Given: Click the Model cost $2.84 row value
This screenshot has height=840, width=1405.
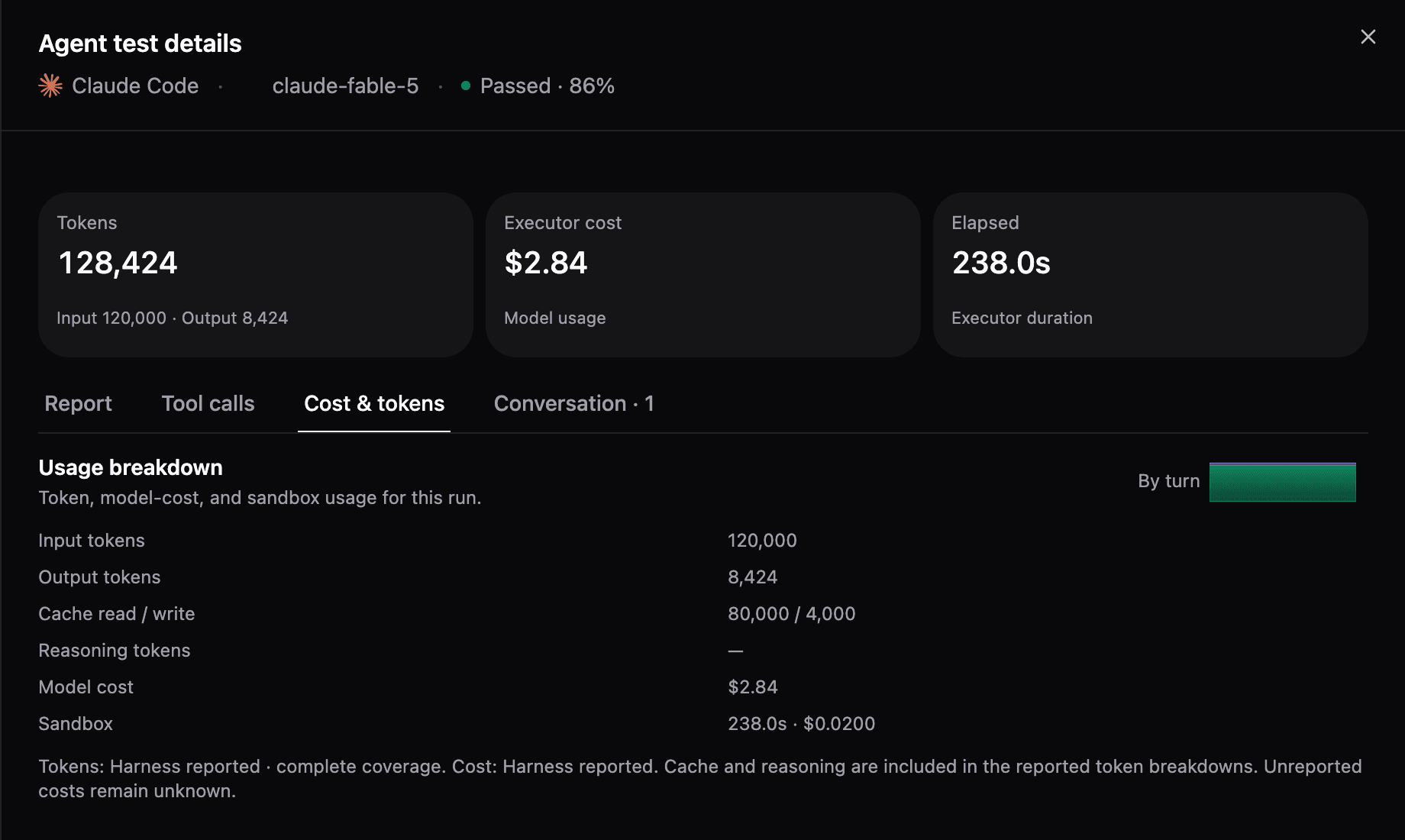Looking at the screenshot, I should coord(752,687).
